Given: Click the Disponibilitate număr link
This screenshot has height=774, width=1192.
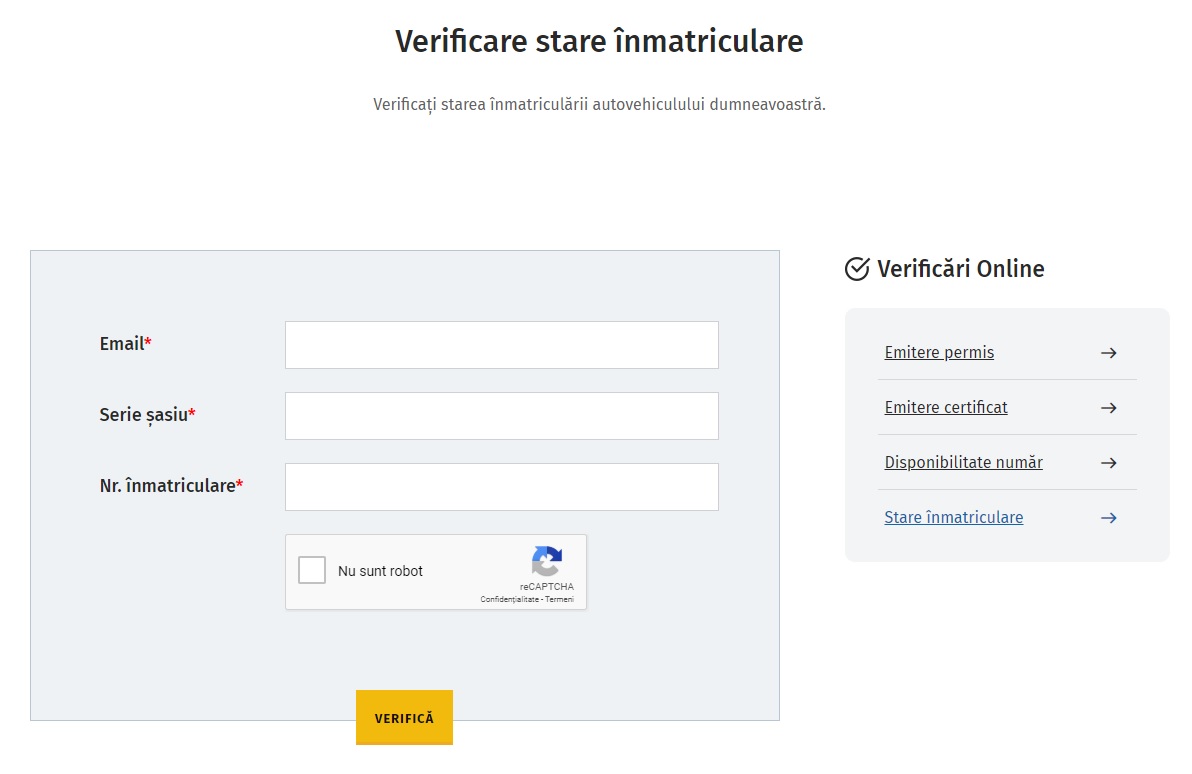Looking at the screenshot, I should [963, 462].
